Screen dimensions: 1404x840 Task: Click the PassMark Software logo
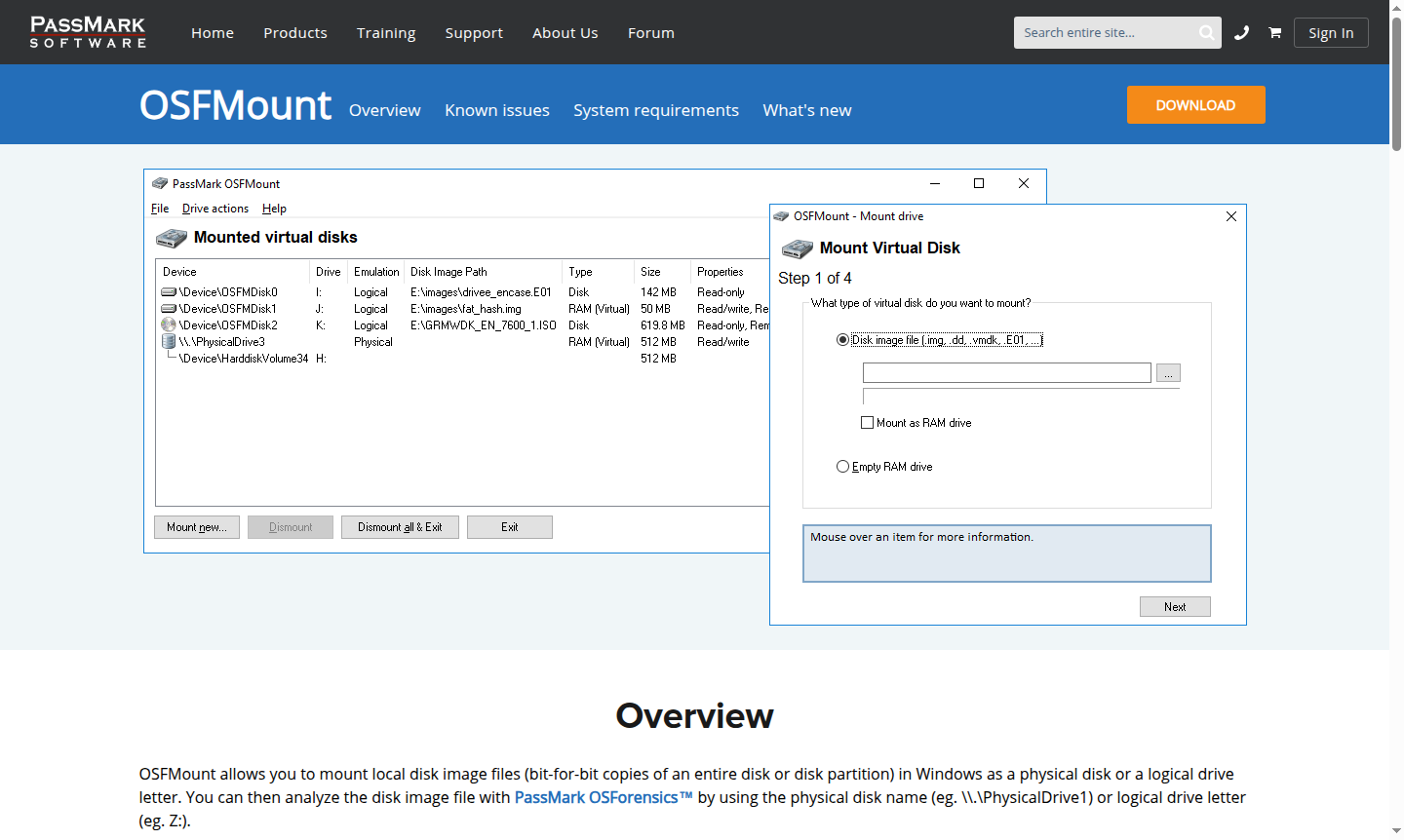tap(88, 32)
